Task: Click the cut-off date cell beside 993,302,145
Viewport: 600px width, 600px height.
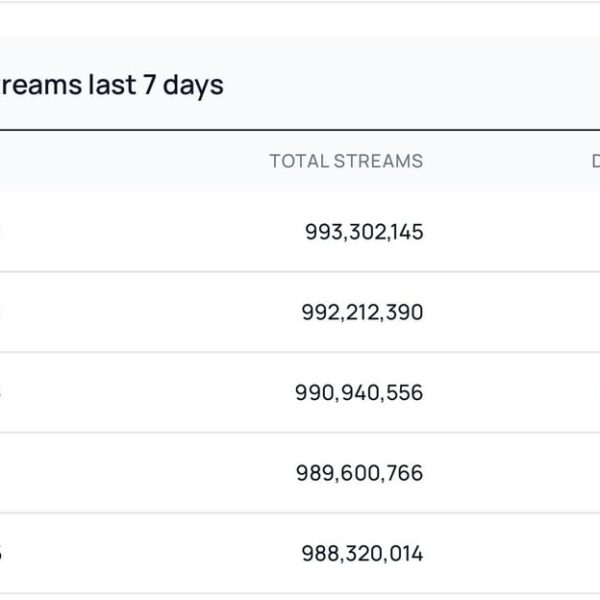Action: [x=3, y=232]
